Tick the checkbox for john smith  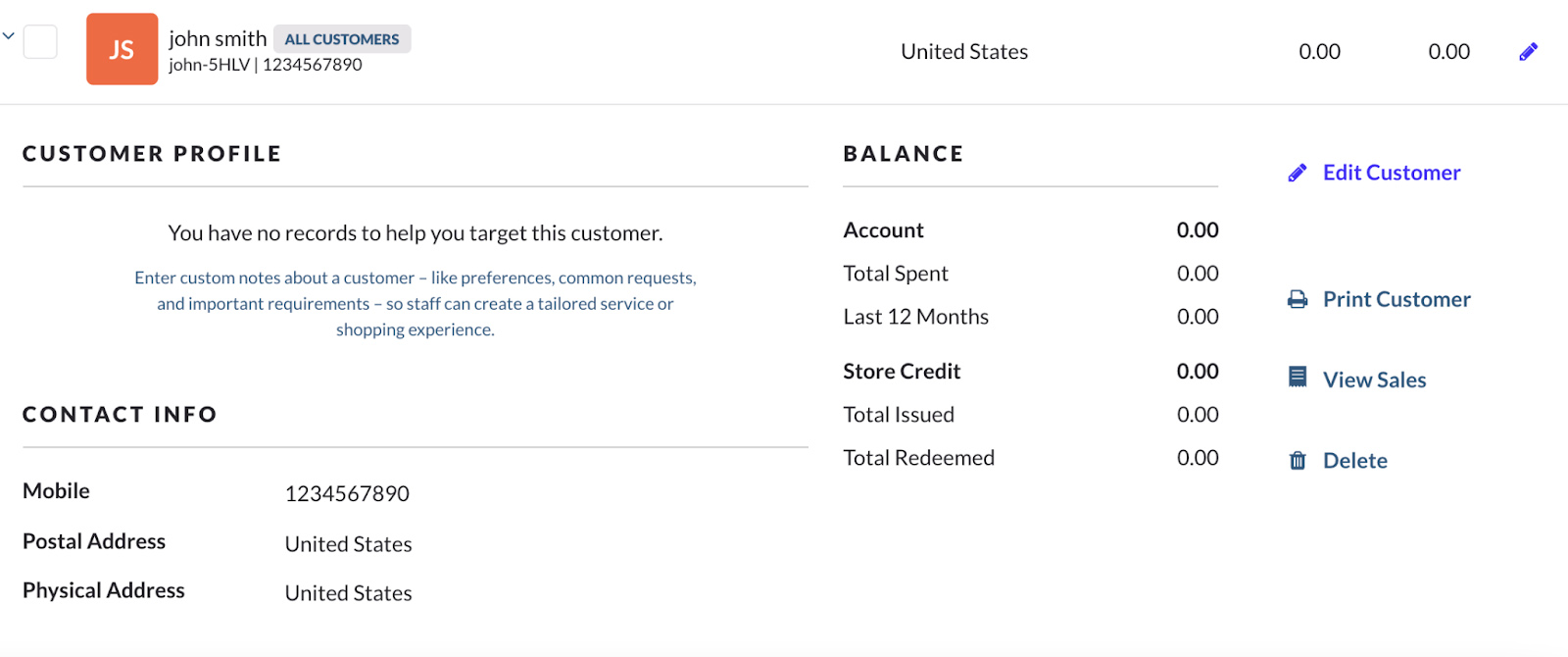40,42
